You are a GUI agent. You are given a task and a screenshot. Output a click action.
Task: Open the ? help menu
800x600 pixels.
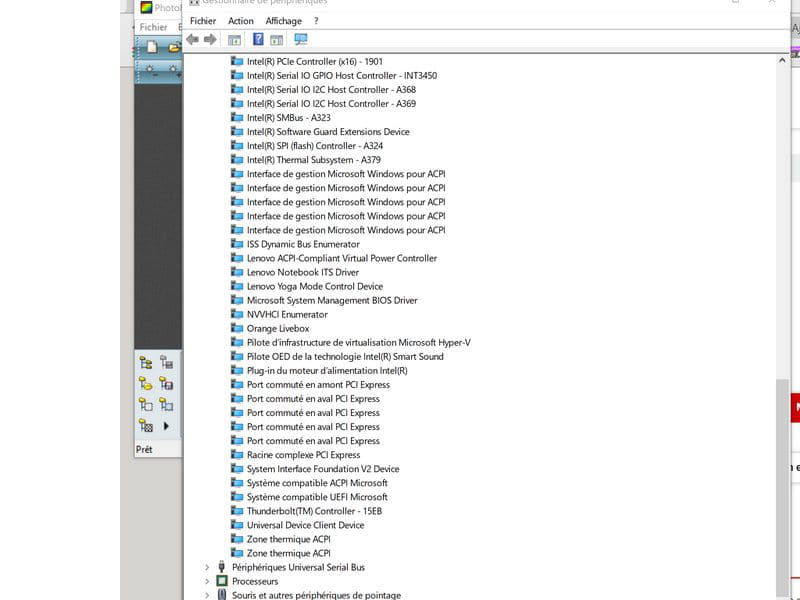coord(316,21)
